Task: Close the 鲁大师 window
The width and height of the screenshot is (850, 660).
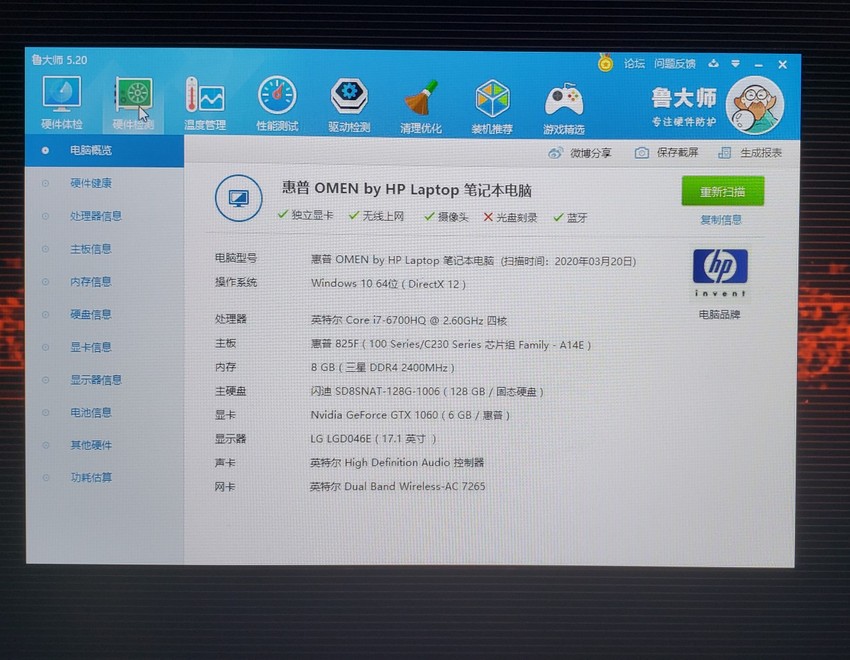Action: pos(782,64)
